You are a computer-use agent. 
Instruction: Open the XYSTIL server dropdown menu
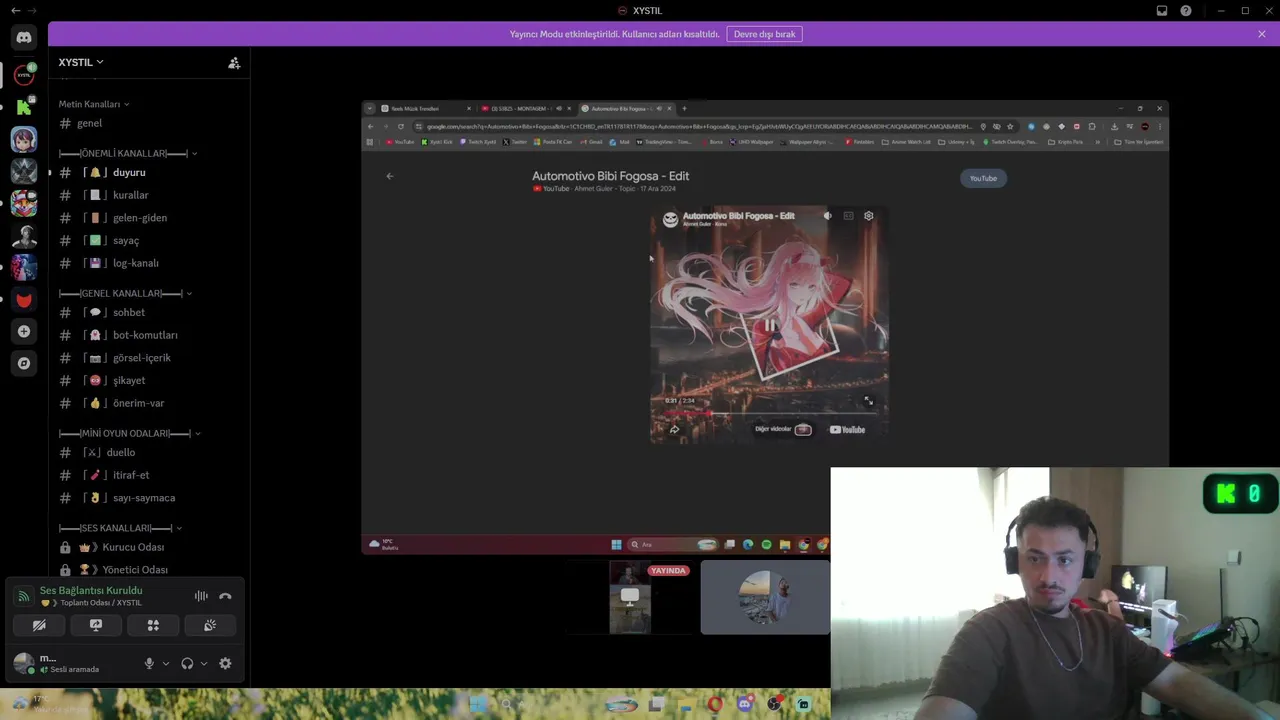pyautogui.click(x=81, y=62)
